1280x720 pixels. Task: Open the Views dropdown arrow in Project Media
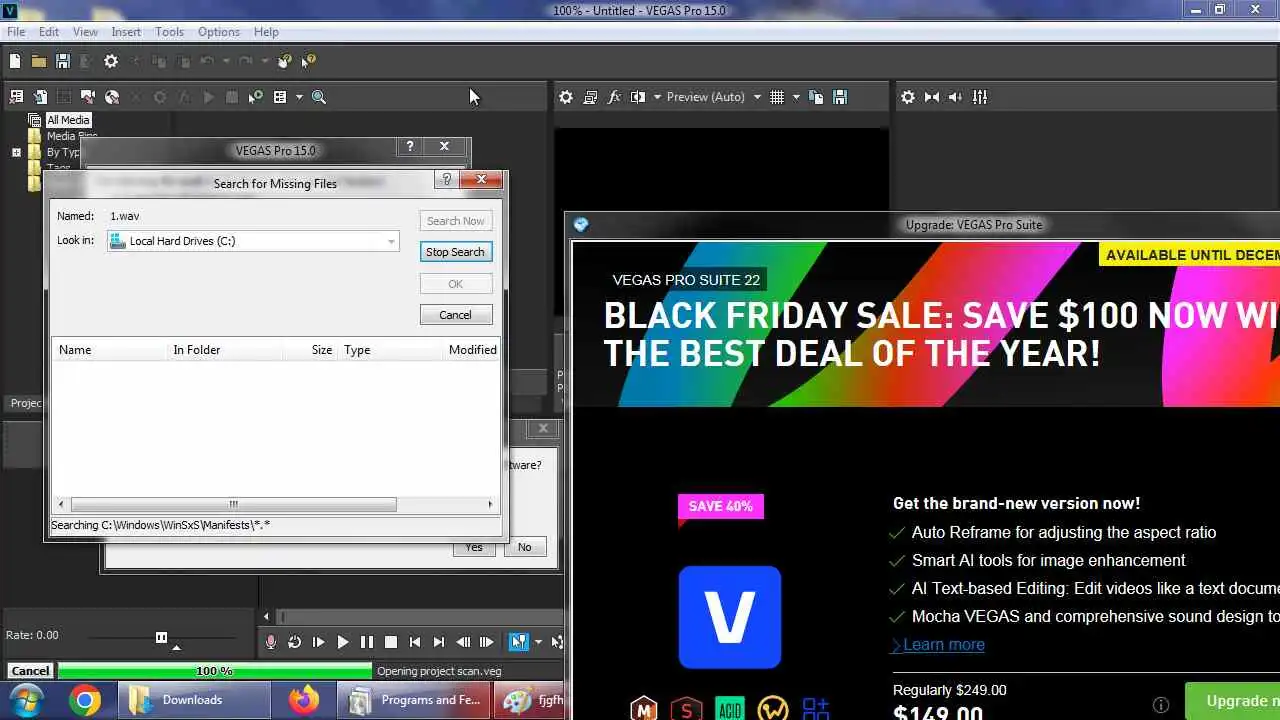299,97
